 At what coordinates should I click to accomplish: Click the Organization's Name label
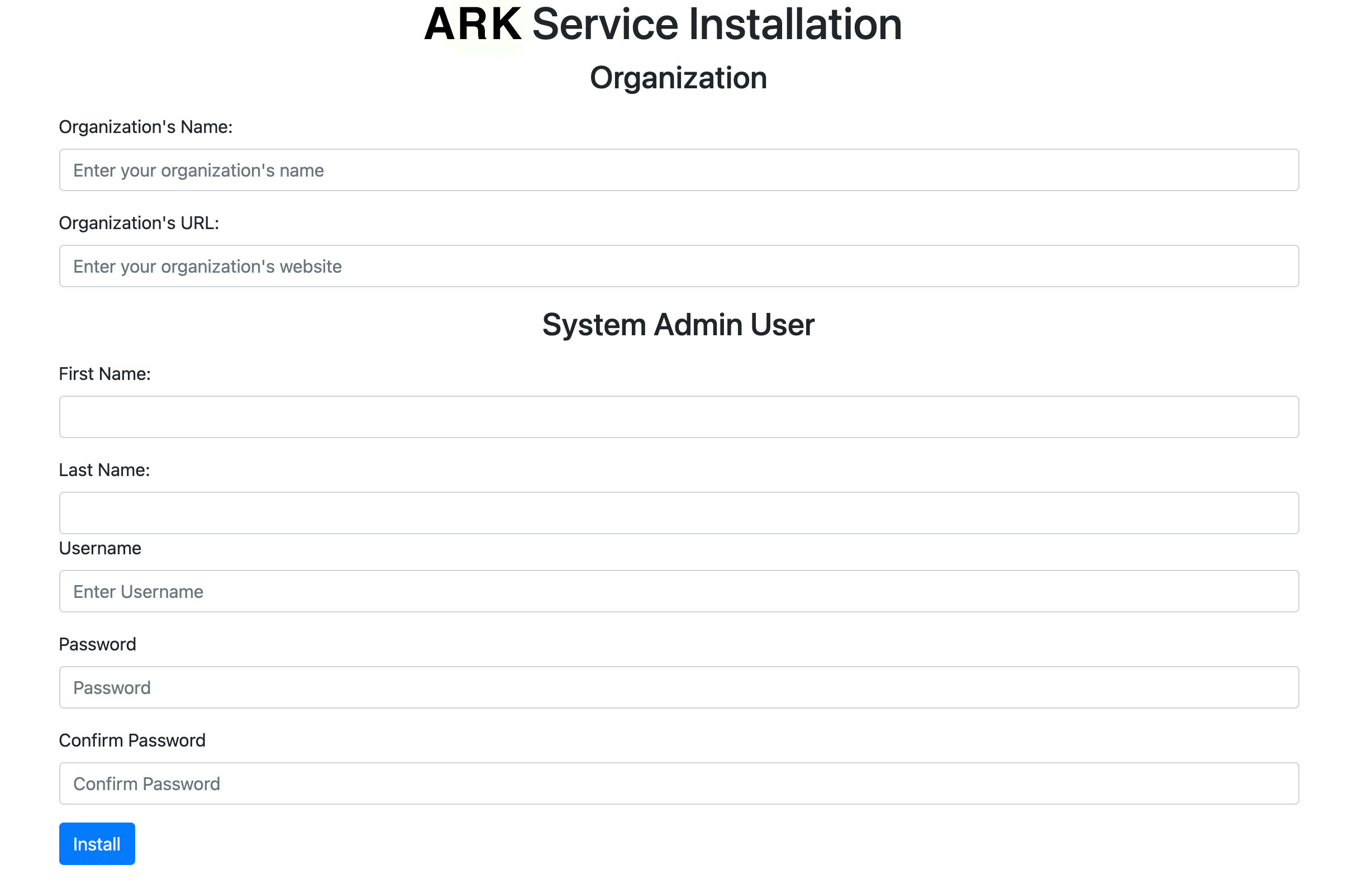pos(145,127)
